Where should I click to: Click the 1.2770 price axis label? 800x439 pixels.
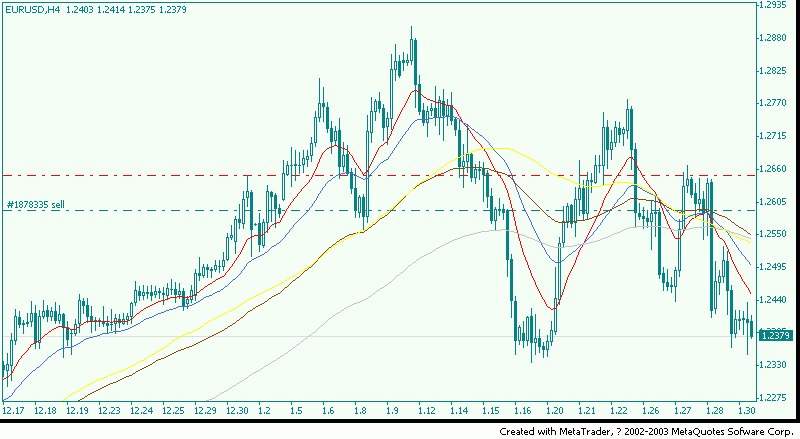click(773, 103)
